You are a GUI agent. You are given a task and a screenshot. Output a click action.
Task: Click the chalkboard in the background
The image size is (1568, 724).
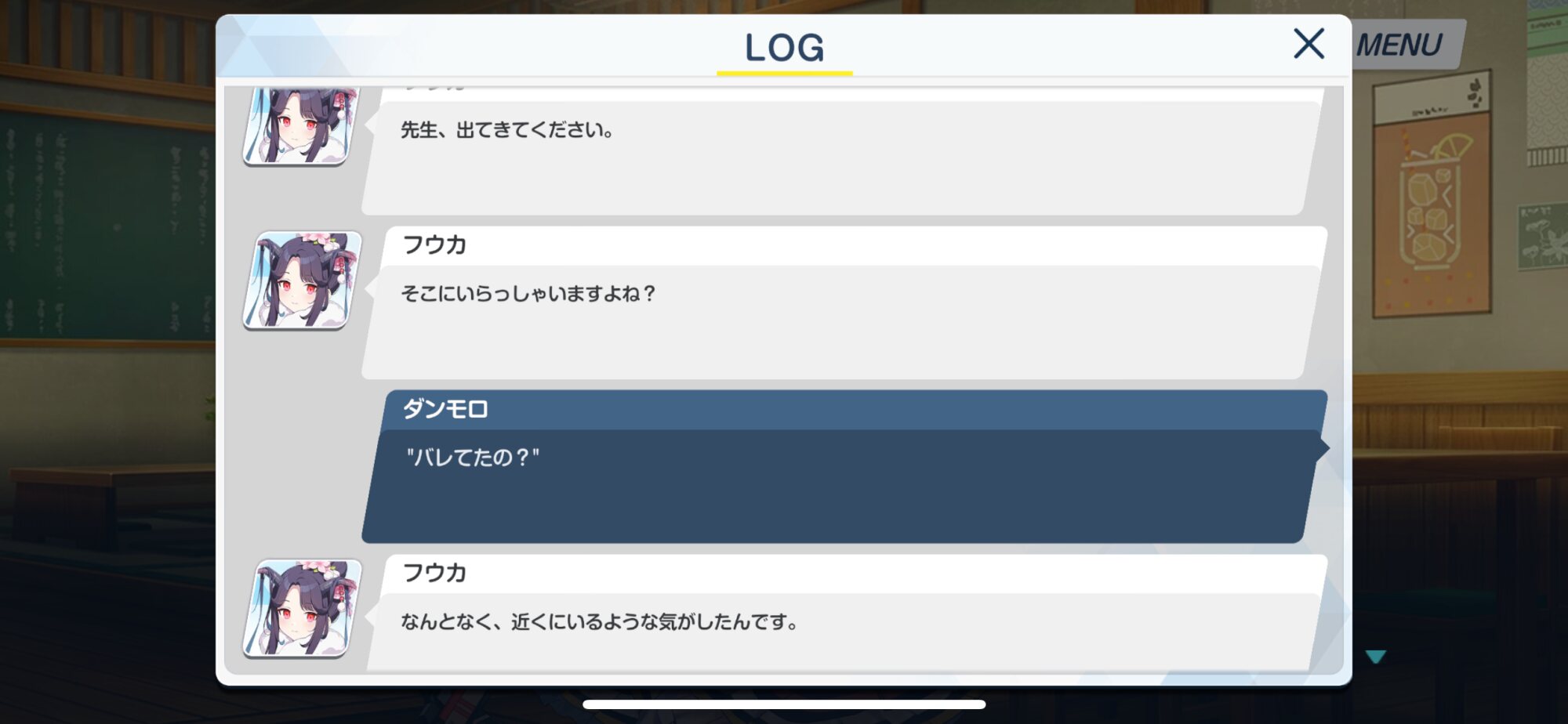click(x=107, y=226)
